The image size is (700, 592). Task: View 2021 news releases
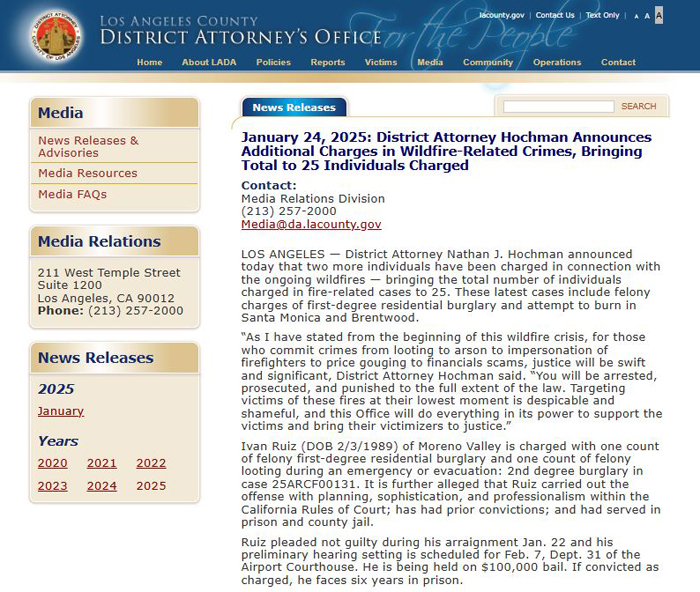pyautogui.click(x=102, y=463)
